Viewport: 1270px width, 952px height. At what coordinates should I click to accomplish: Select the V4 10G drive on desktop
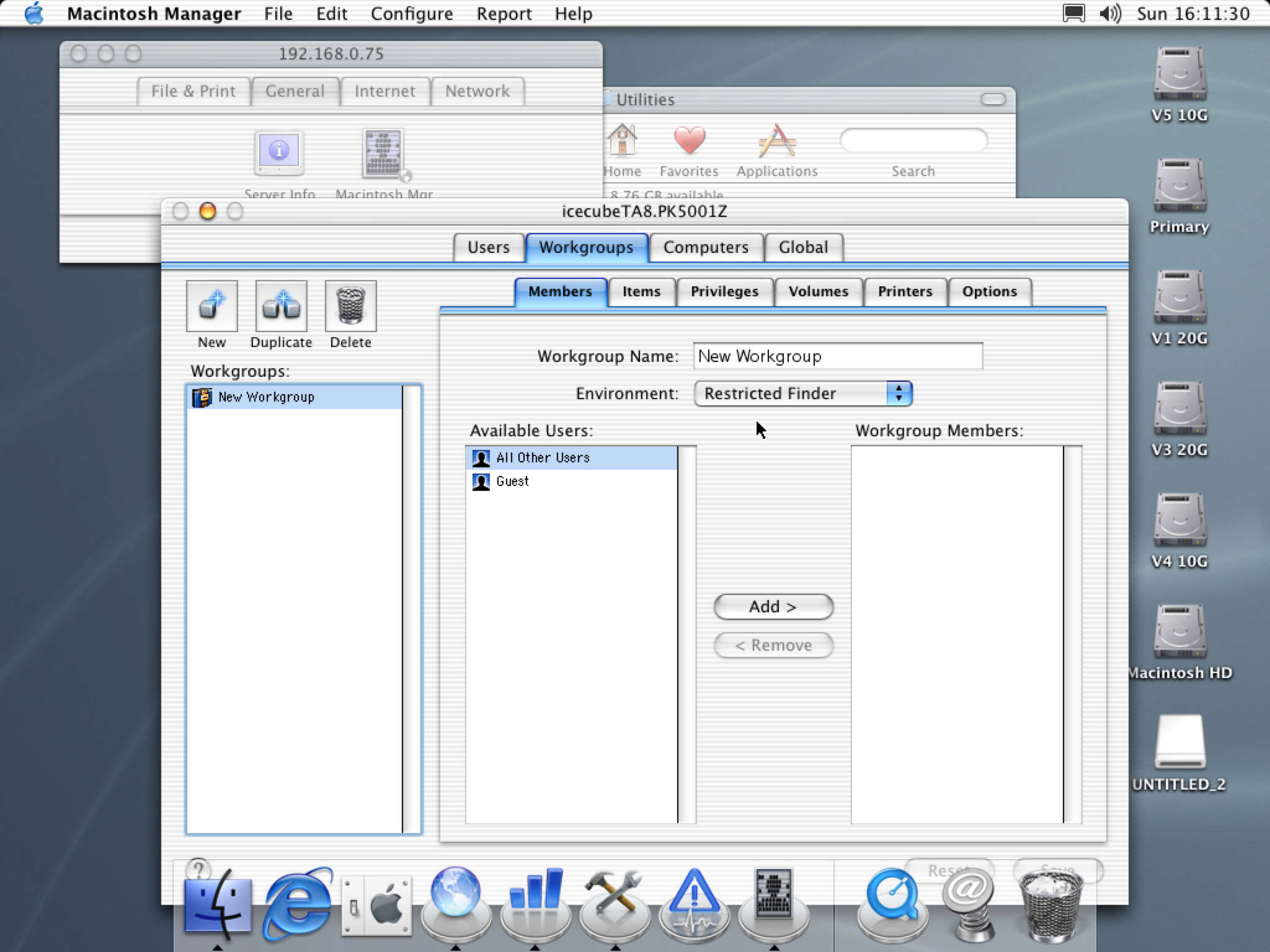[x=1179, y=521]
